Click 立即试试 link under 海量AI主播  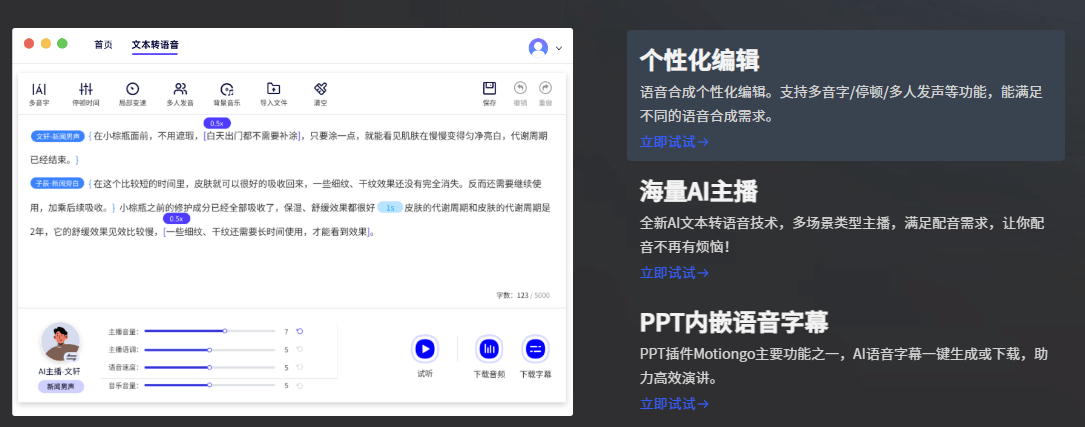[x=674, y=273]
